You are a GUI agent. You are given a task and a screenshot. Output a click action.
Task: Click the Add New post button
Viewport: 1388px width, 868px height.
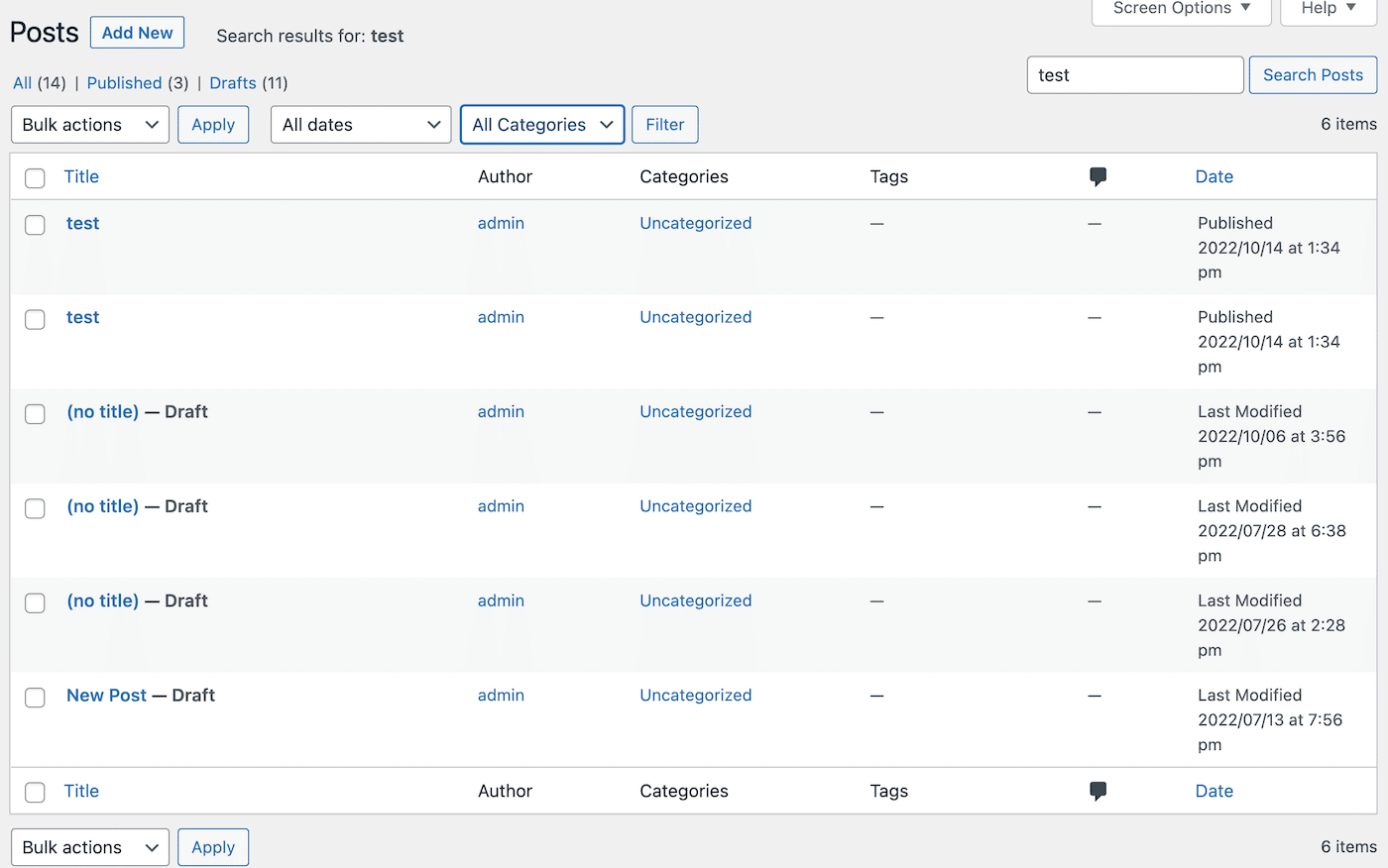point(137,33)
